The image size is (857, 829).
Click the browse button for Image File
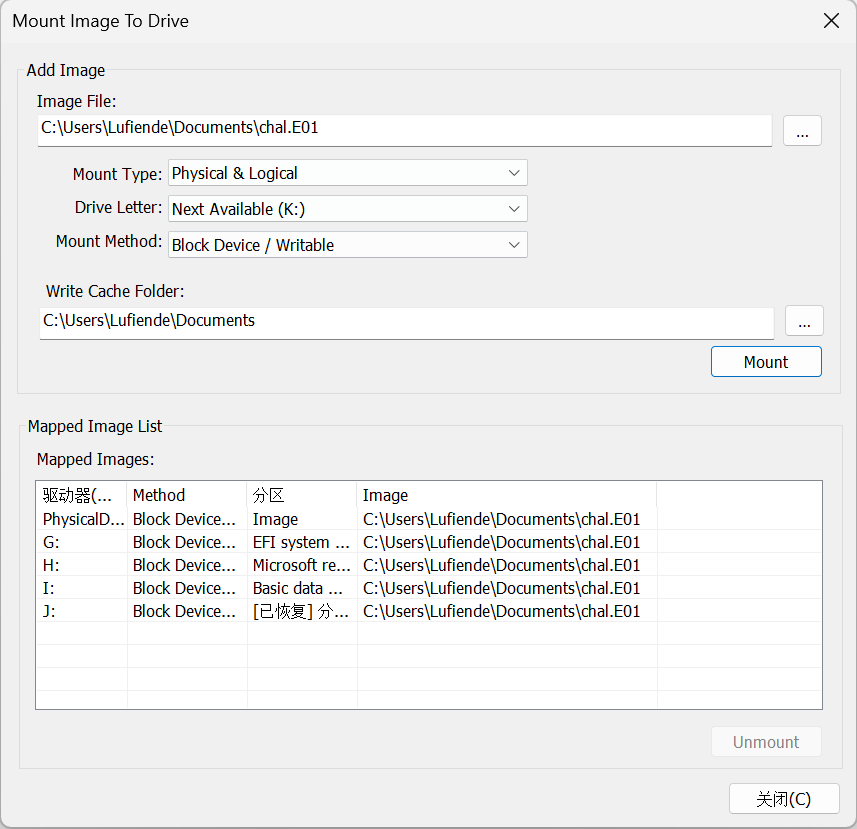pyautogui.click(x=802, y=130)
